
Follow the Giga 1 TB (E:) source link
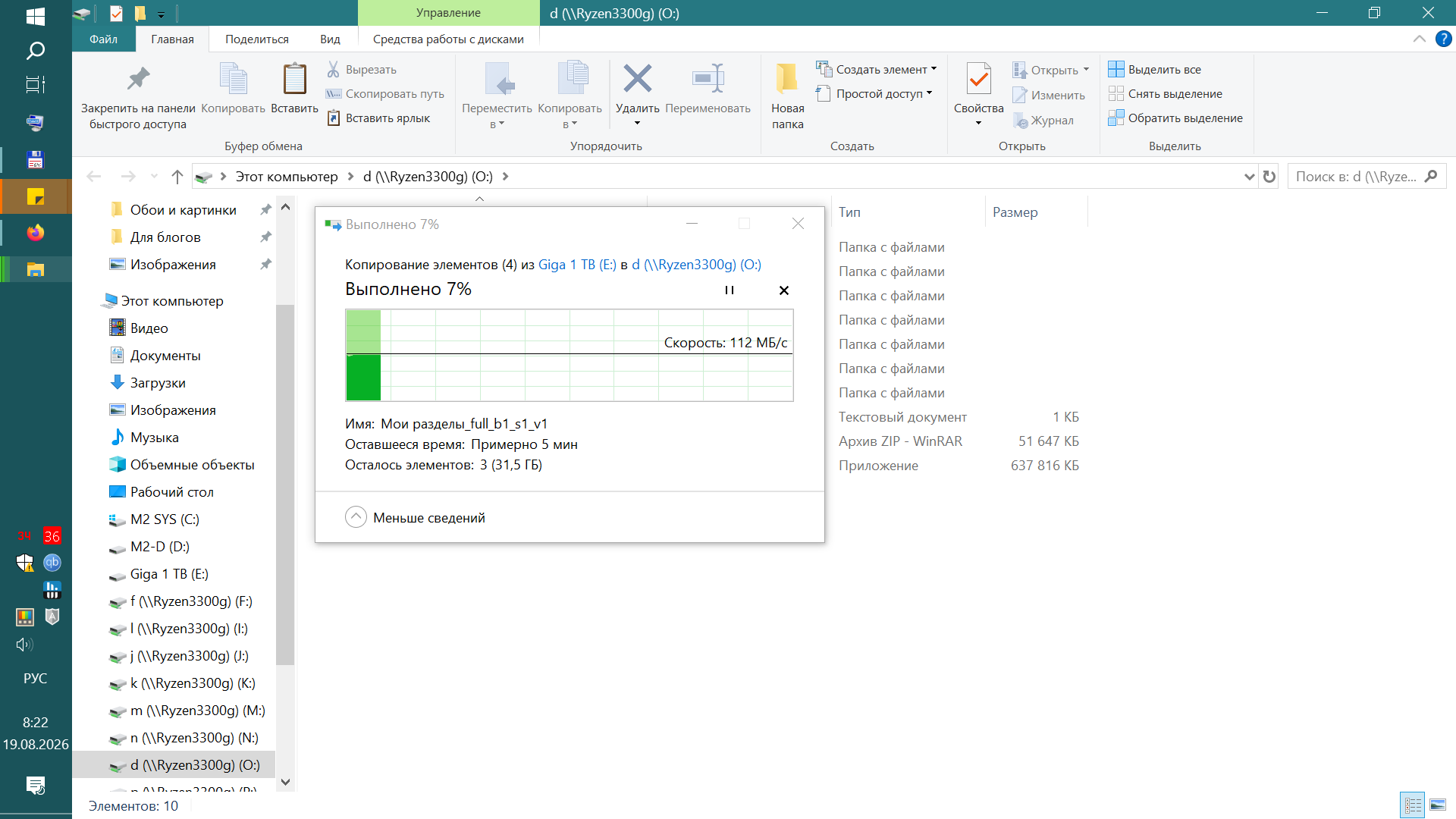[x=577, y=265]
